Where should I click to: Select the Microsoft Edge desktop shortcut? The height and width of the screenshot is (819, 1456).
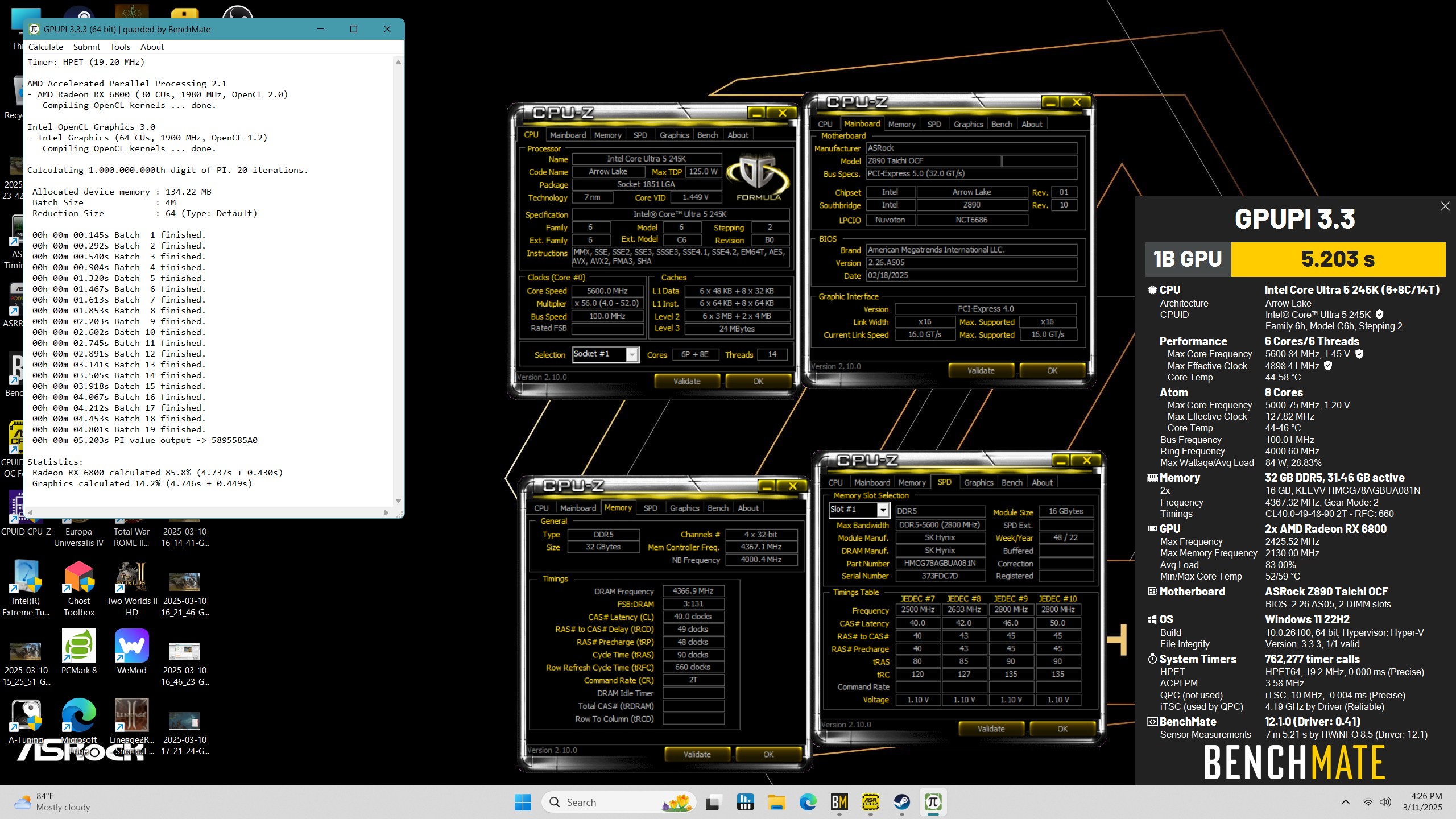click(79, 728)
